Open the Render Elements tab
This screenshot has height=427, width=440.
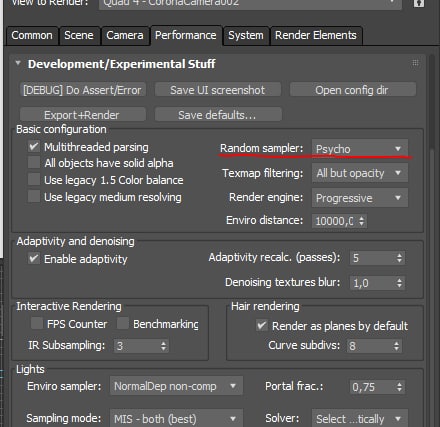(x=316, y=35)
